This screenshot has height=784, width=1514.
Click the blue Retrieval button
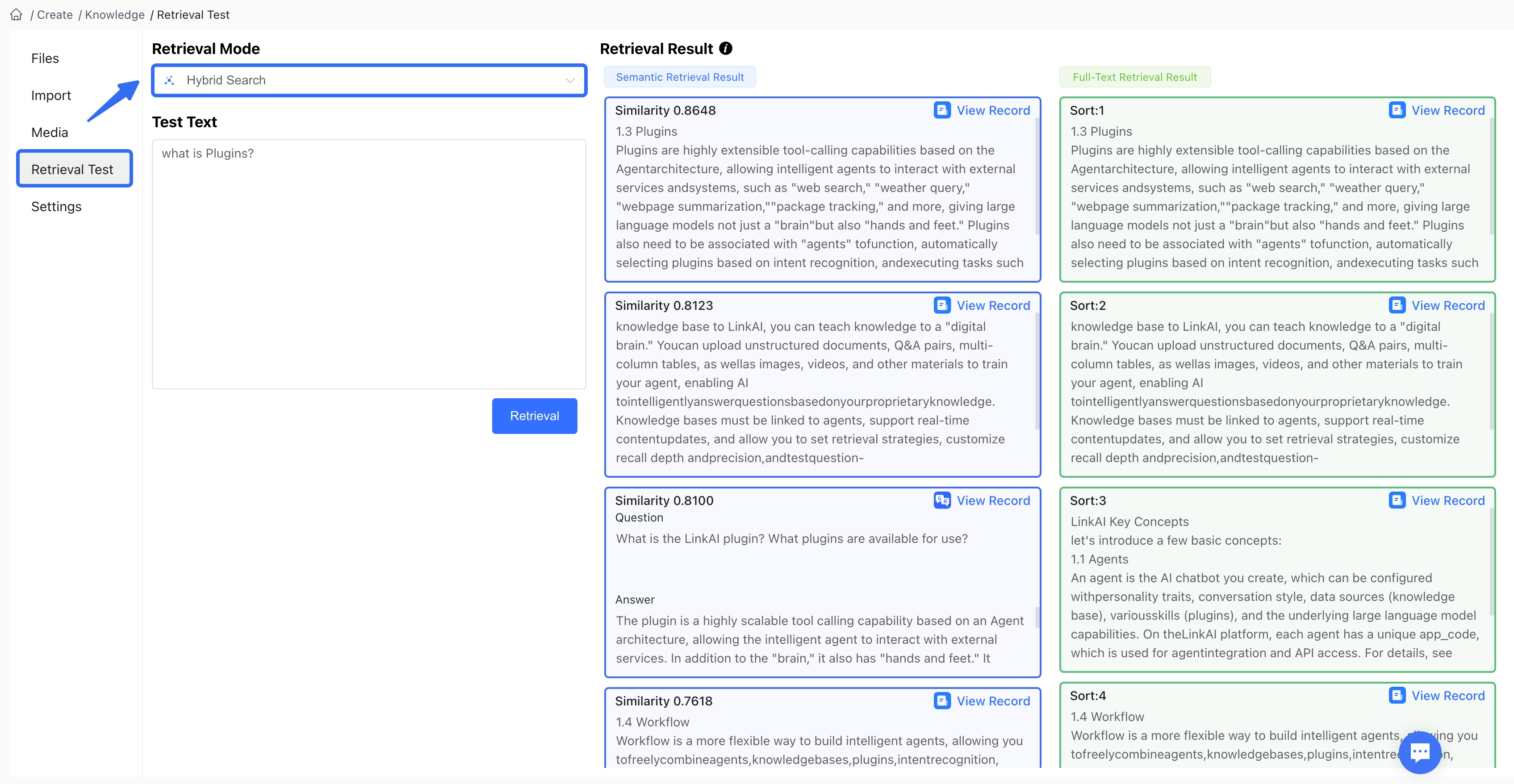tap(534, 416)
